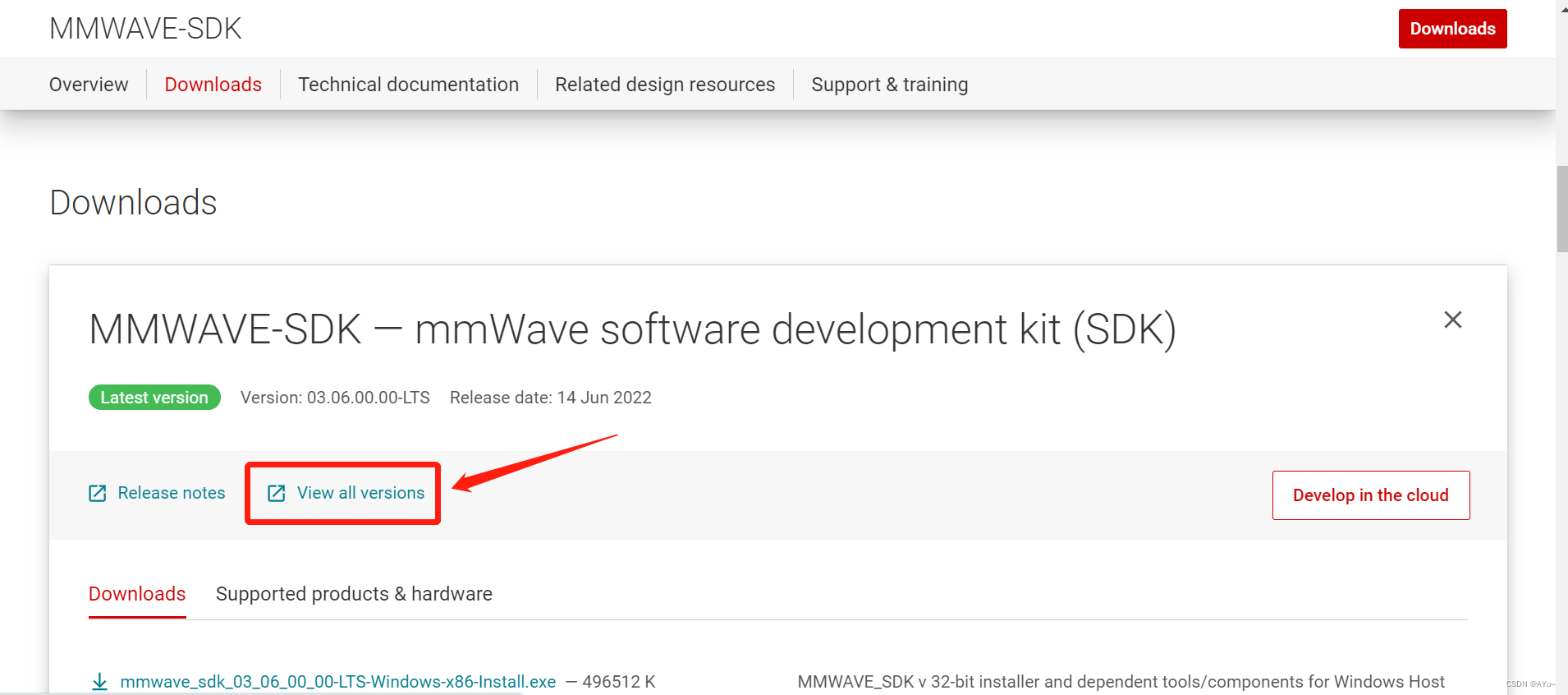Click the vertical scrollbar thumb on the right

pyautogui.click(x=1562, y=209)
